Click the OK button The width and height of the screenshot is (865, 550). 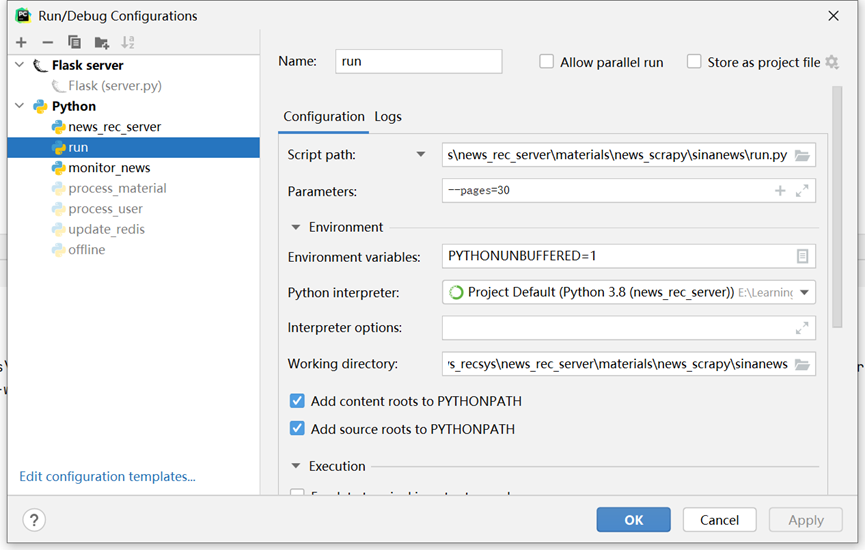point(633,520)
